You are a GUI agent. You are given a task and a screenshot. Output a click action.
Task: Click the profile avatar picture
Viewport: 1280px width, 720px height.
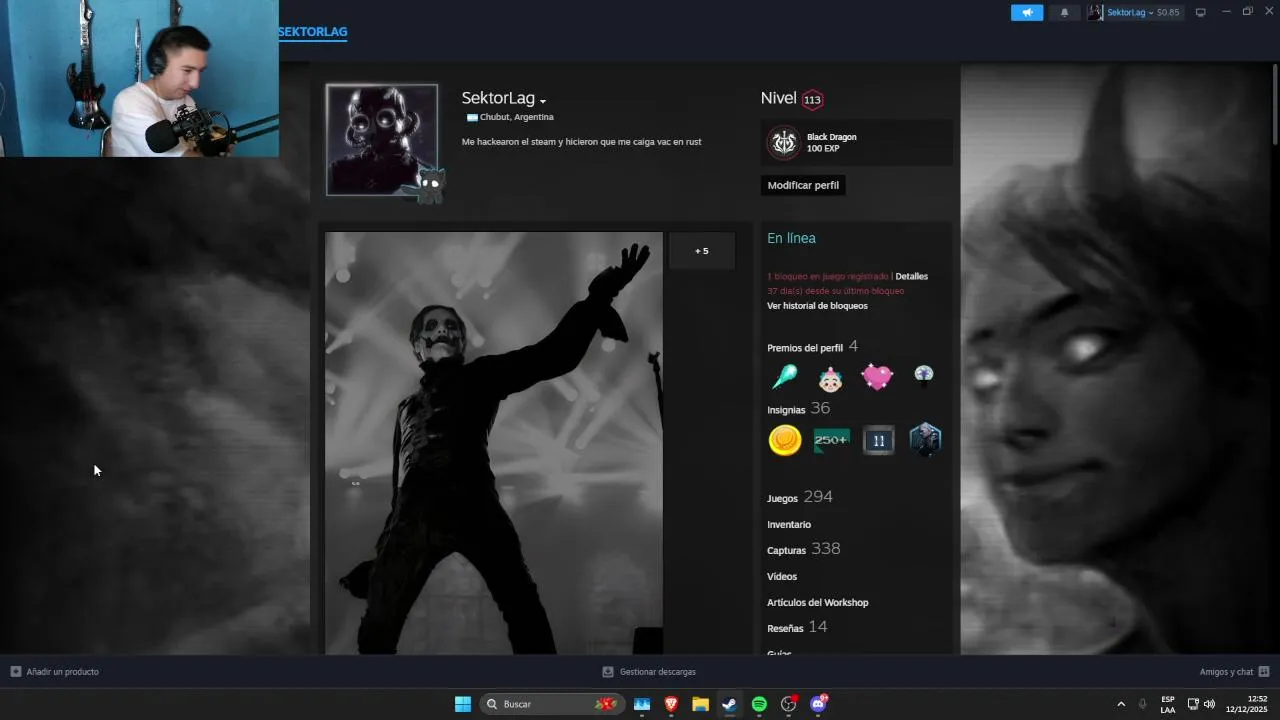pyautogui.click(x=382, y=139)
